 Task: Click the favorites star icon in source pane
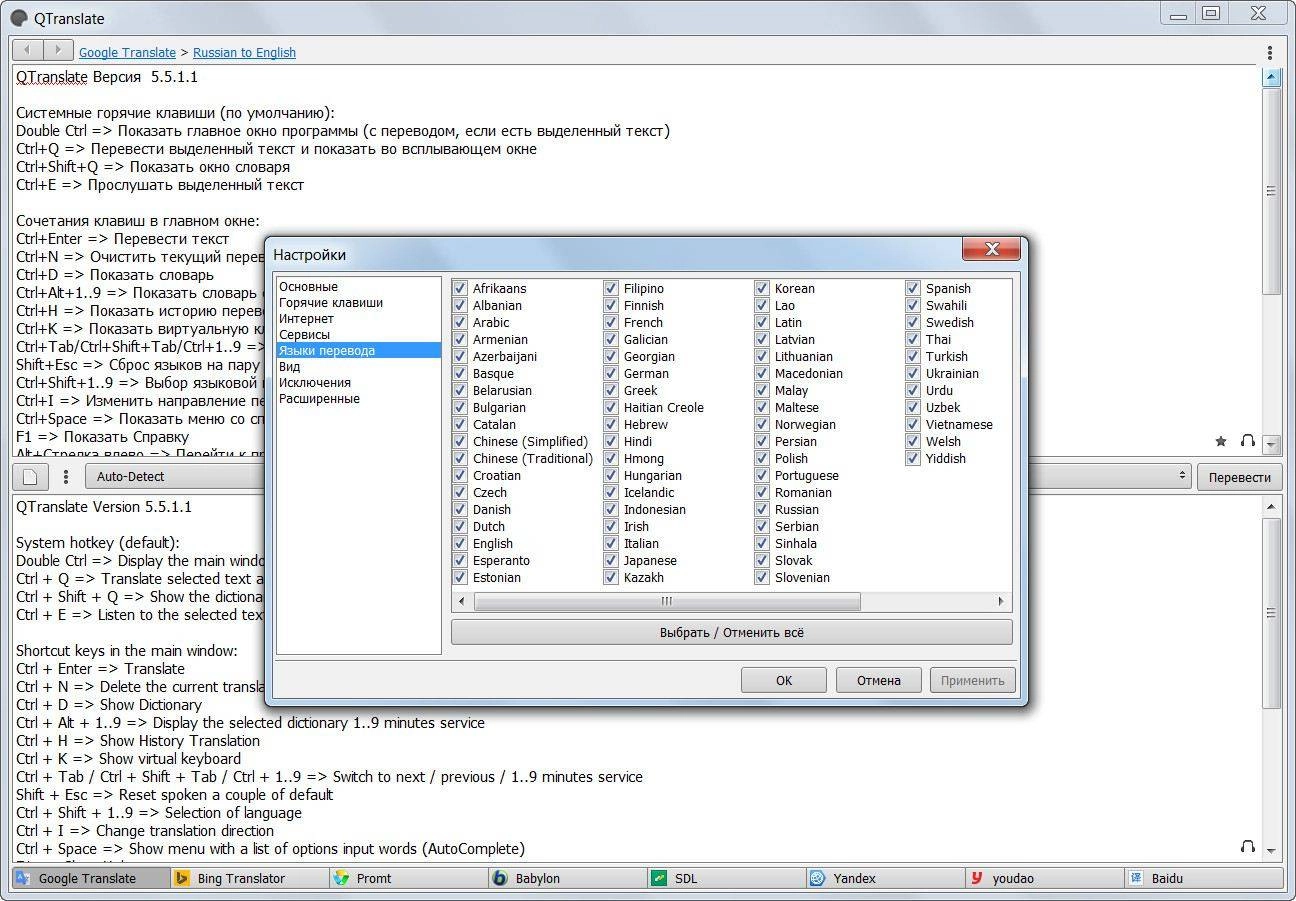[x=1220, y=441]
